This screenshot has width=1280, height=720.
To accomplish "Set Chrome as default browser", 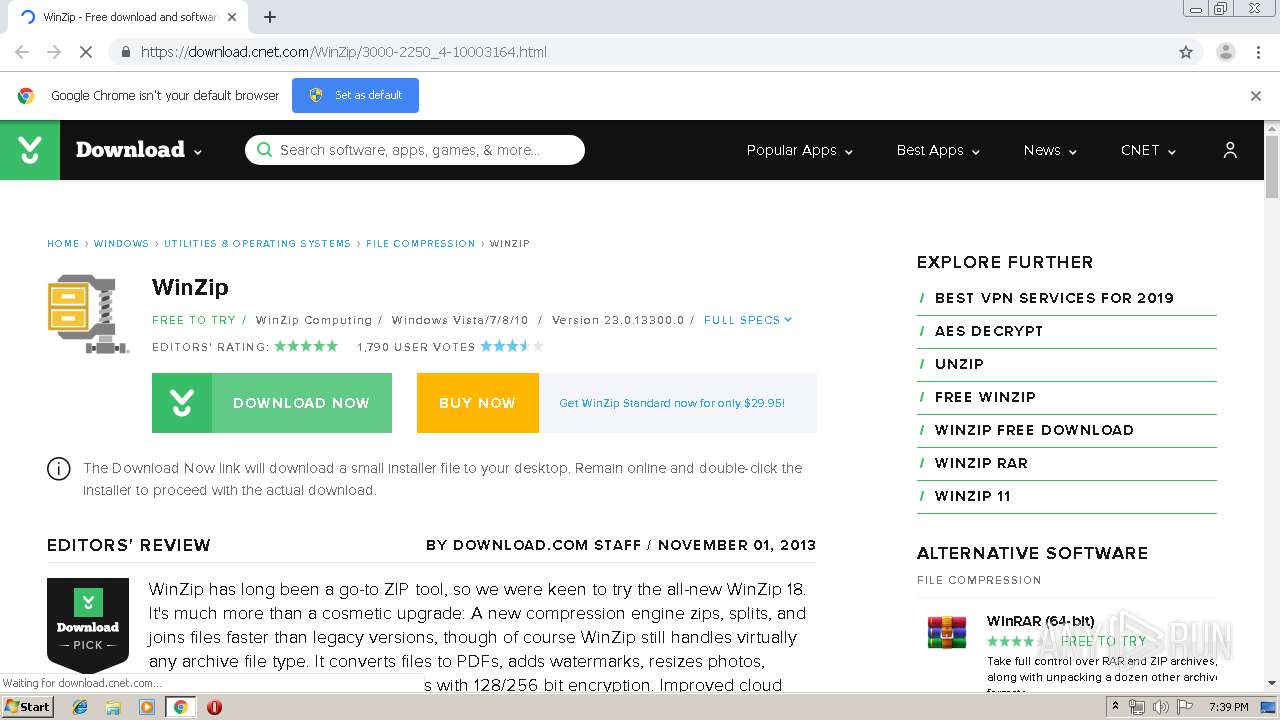I will pyautogui.click(x=355, y=95).
